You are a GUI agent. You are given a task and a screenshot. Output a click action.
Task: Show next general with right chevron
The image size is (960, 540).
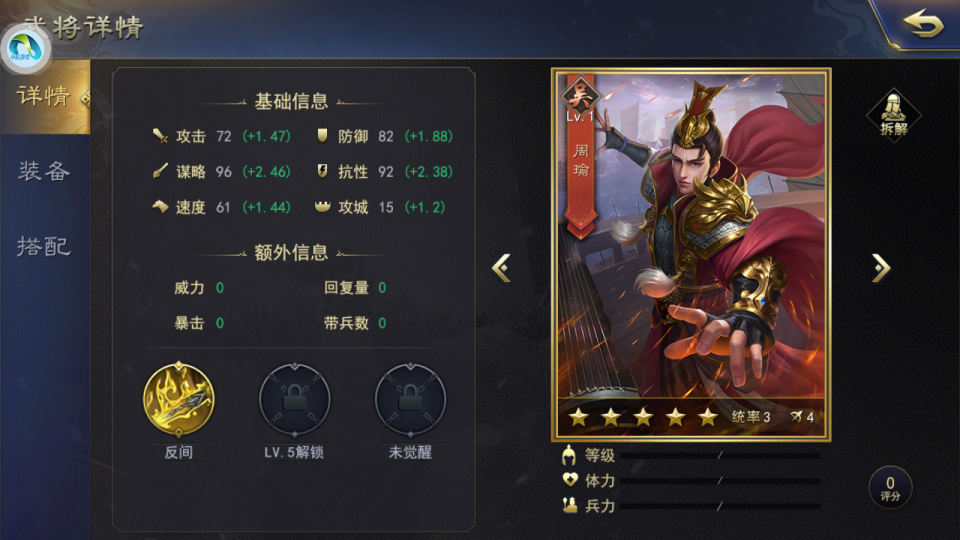click(x=881, y=268)
